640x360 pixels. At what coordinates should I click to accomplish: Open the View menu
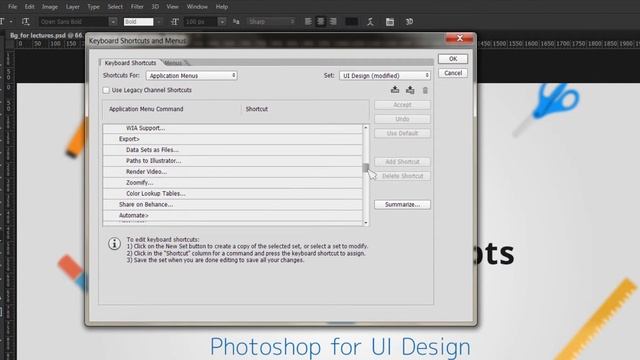click(x=172, y=7)
